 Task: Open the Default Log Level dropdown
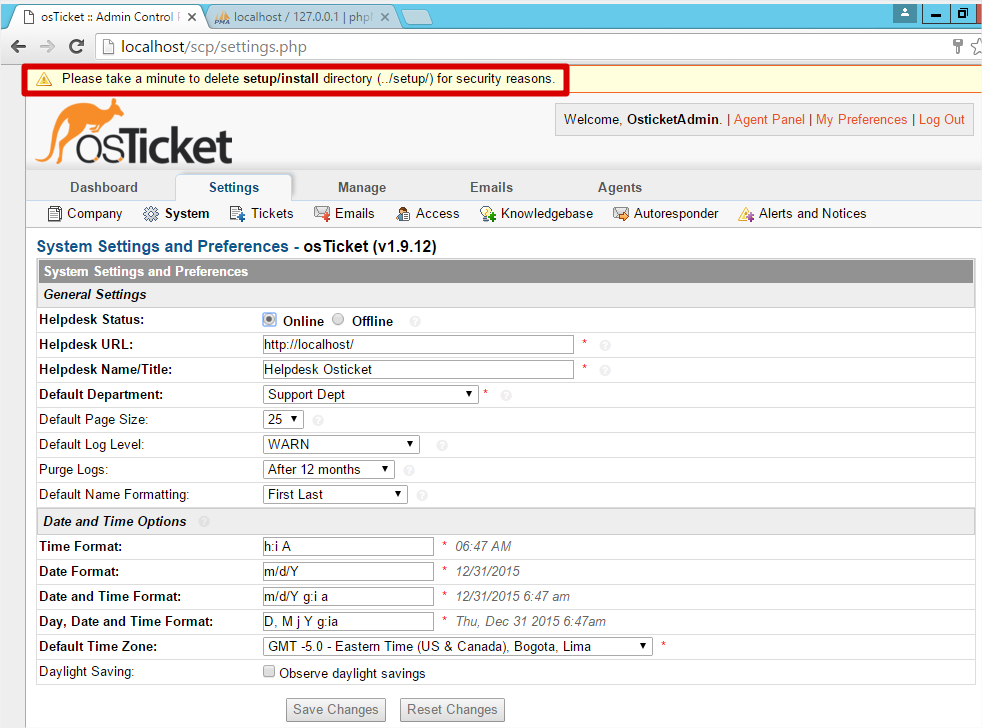pos(341,444)
